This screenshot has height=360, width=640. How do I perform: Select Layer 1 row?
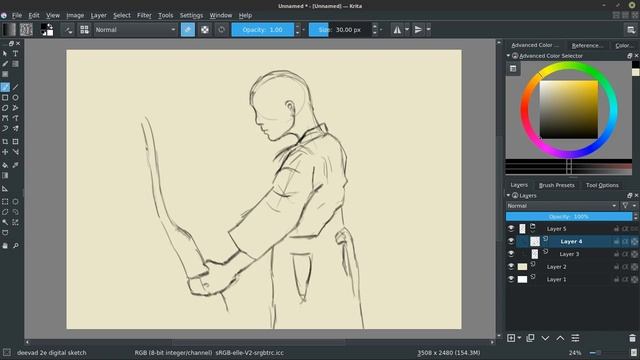[573, 279]
